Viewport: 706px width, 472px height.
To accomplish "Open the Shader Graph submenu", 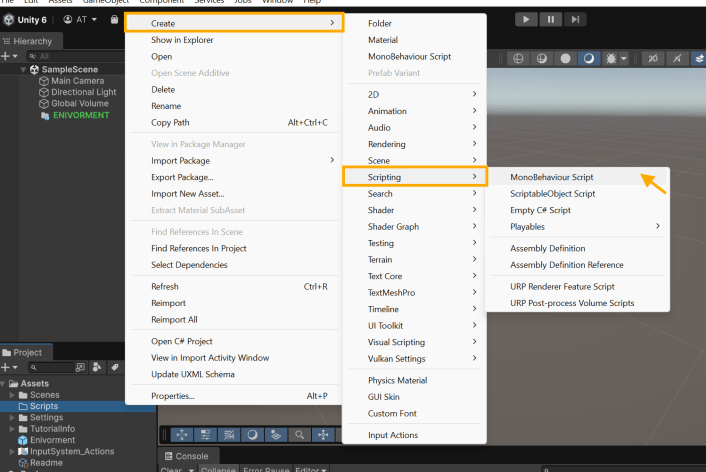I will point(414,227).
